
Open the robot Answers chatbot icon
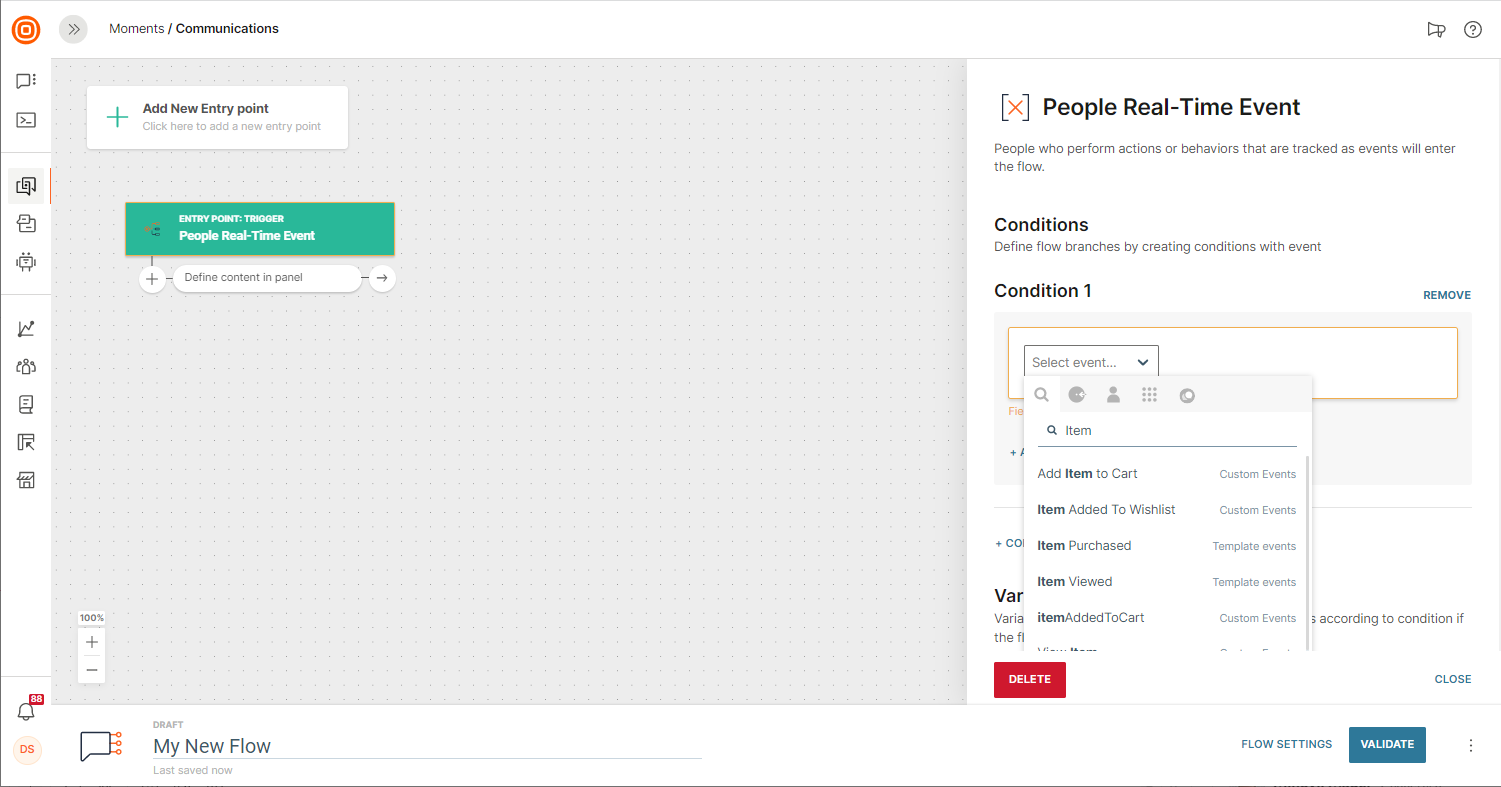26,262
